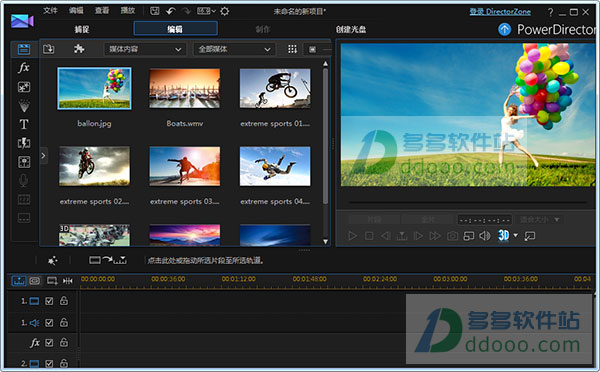This screenshot has width=600, height=372.
Task: Open the Edit menu
Action: (x=76, y=11)
